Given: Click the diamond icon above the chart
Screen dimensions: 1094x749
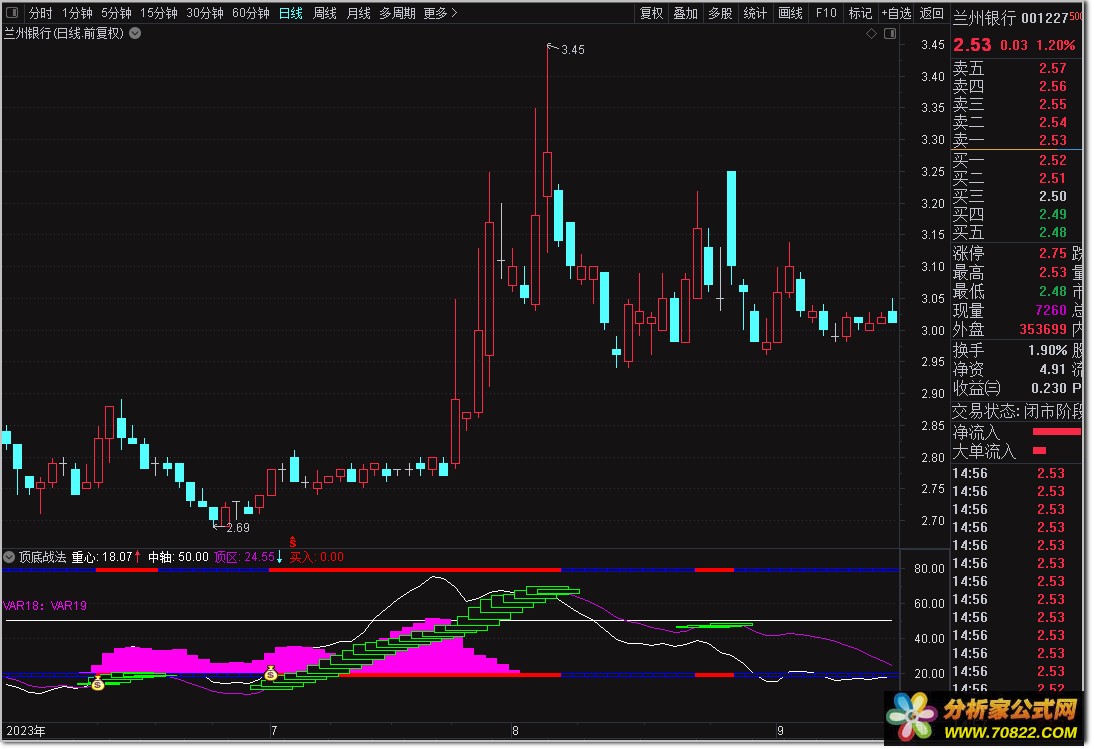Looking at the screenshot, I should 871,33.
